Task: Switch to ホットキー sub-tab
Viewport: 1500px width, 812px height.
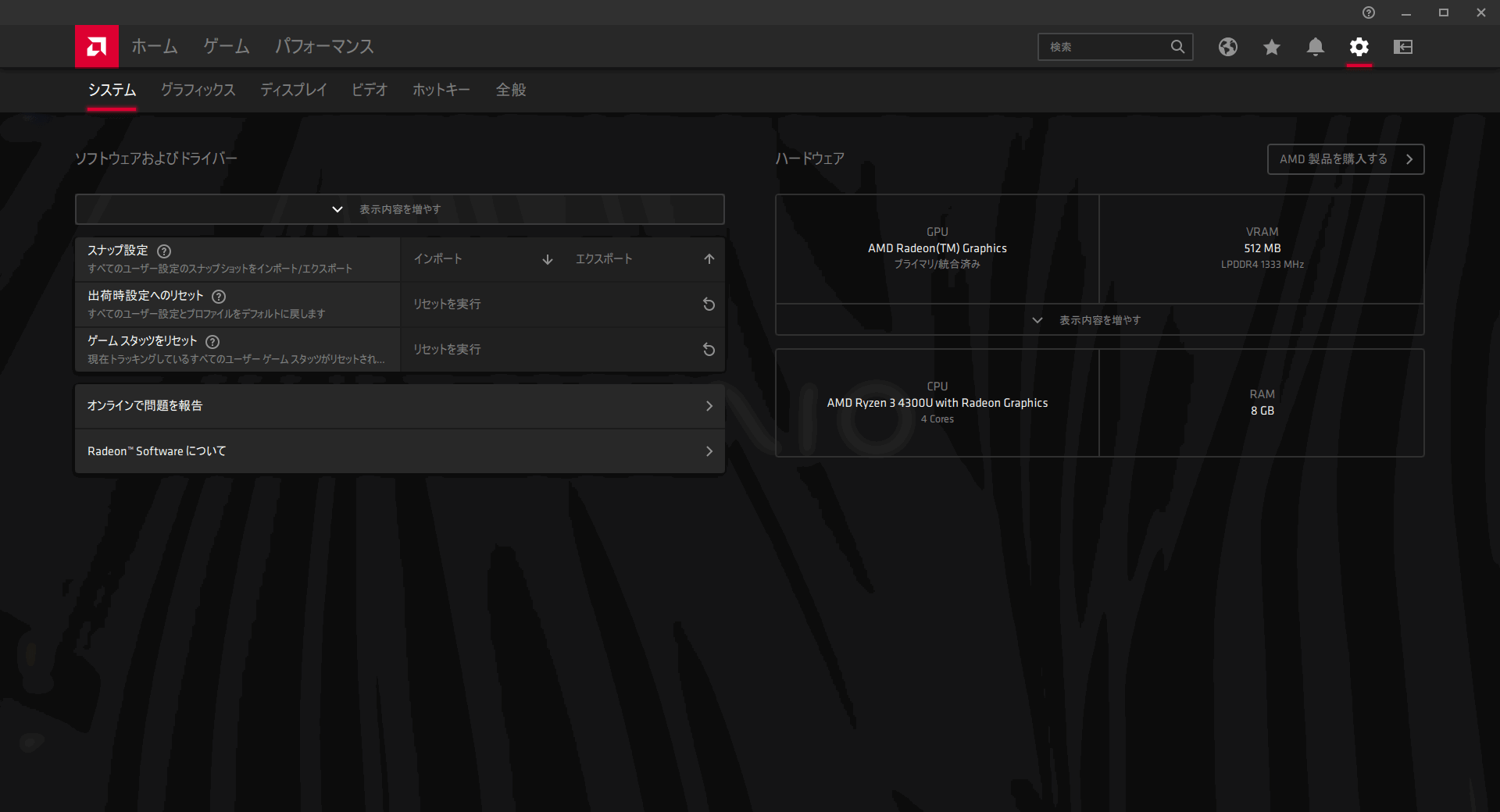Action: [441, 91]
